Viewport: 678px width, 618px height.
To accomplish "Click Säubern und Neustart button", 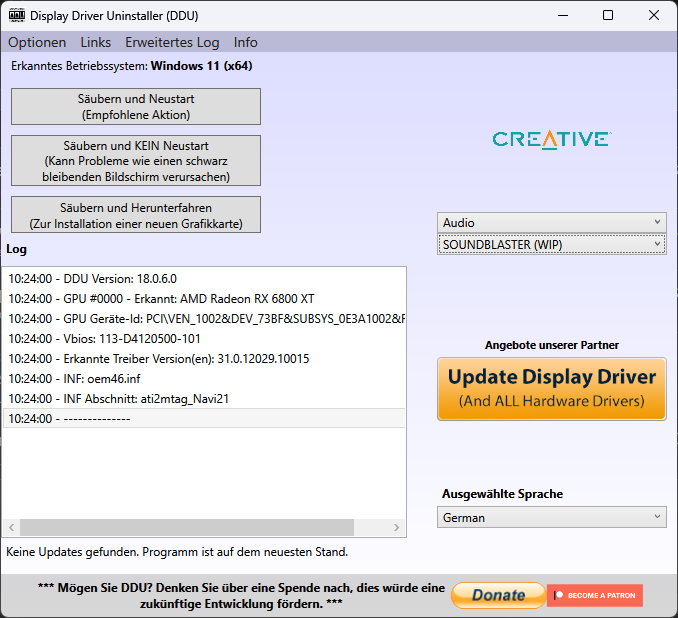I will point(136,107).
